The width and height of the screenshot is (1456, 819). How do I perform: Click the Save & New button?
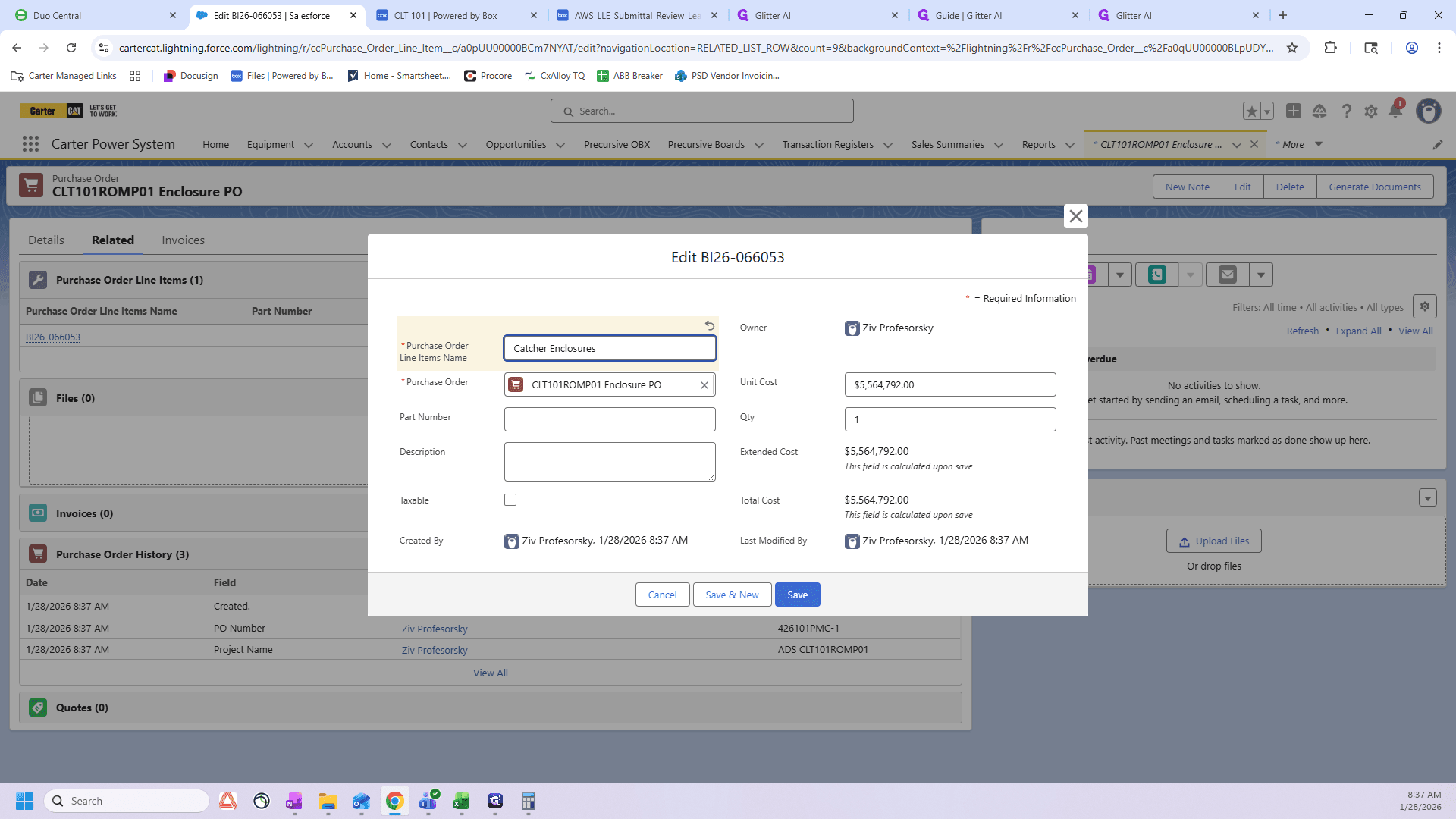(732, 595)
